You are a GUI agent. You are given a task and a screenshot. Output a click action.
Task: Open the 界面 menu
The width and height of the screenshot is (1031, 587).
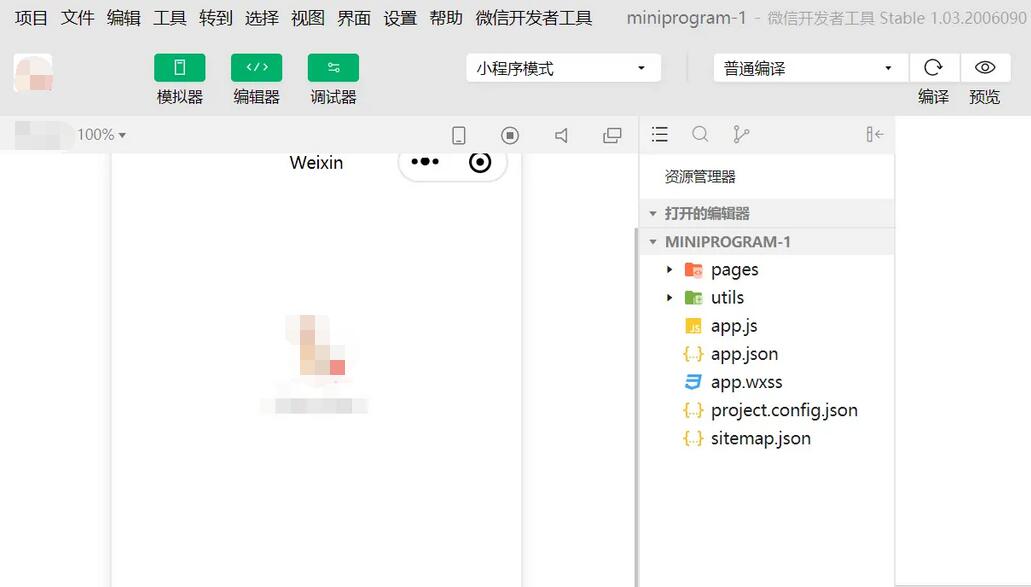point(354,18)
